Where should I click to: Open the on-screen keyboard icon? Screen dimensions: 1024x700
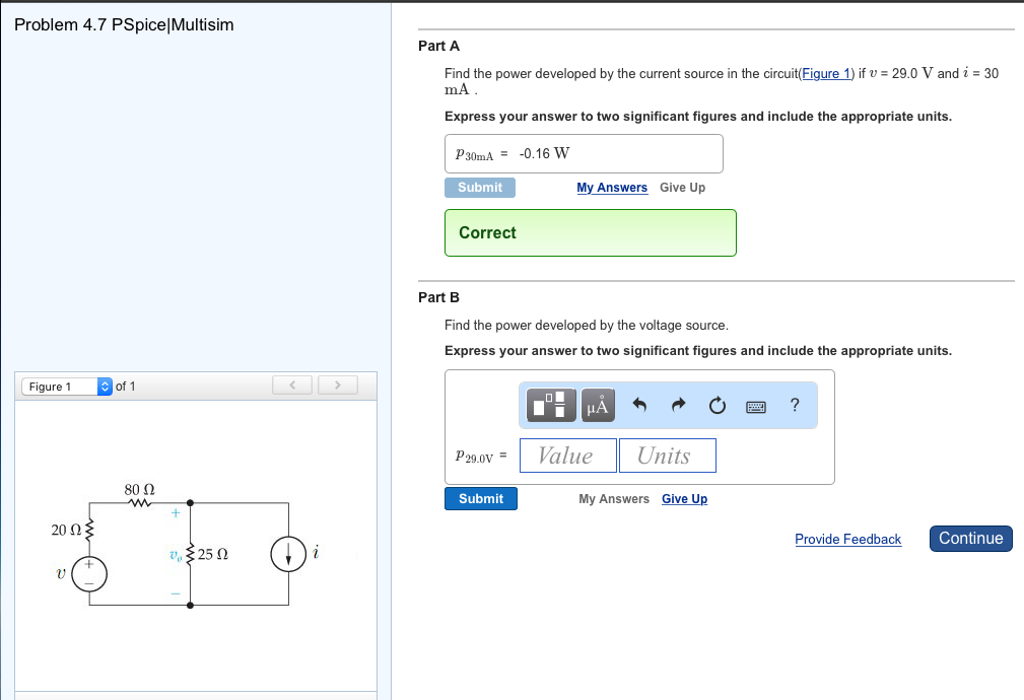(755, 405)
